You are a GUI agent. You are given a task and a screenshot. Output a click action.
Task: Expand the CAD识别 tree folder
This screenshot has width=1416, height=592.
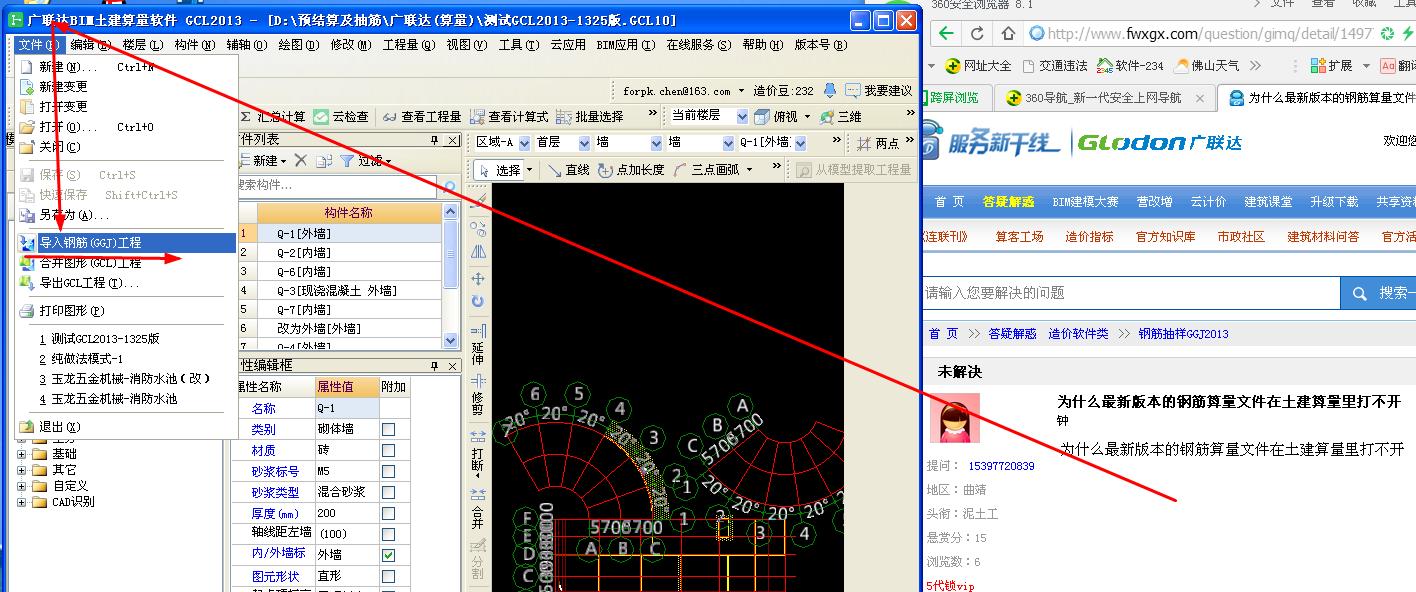click(x=22, y=502)
